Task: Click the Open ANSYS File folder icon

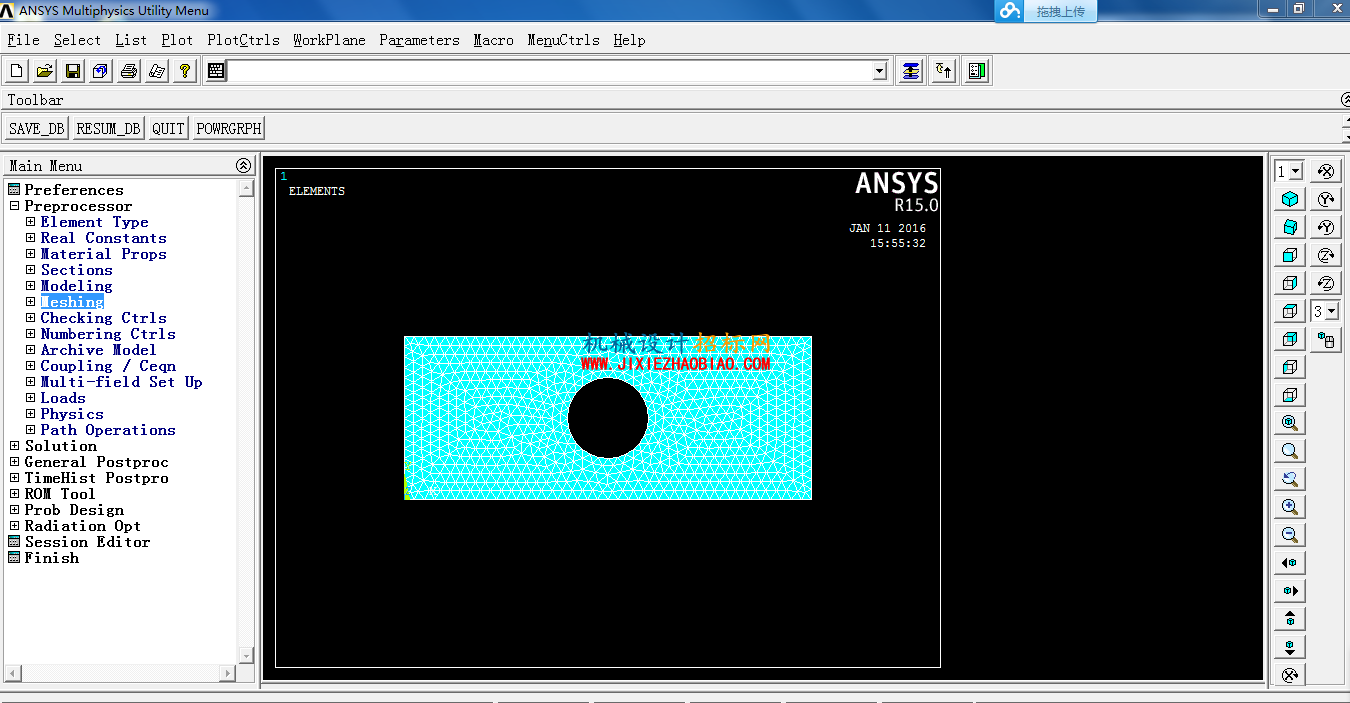Action: pyautogui.click(x=45, y=71)
